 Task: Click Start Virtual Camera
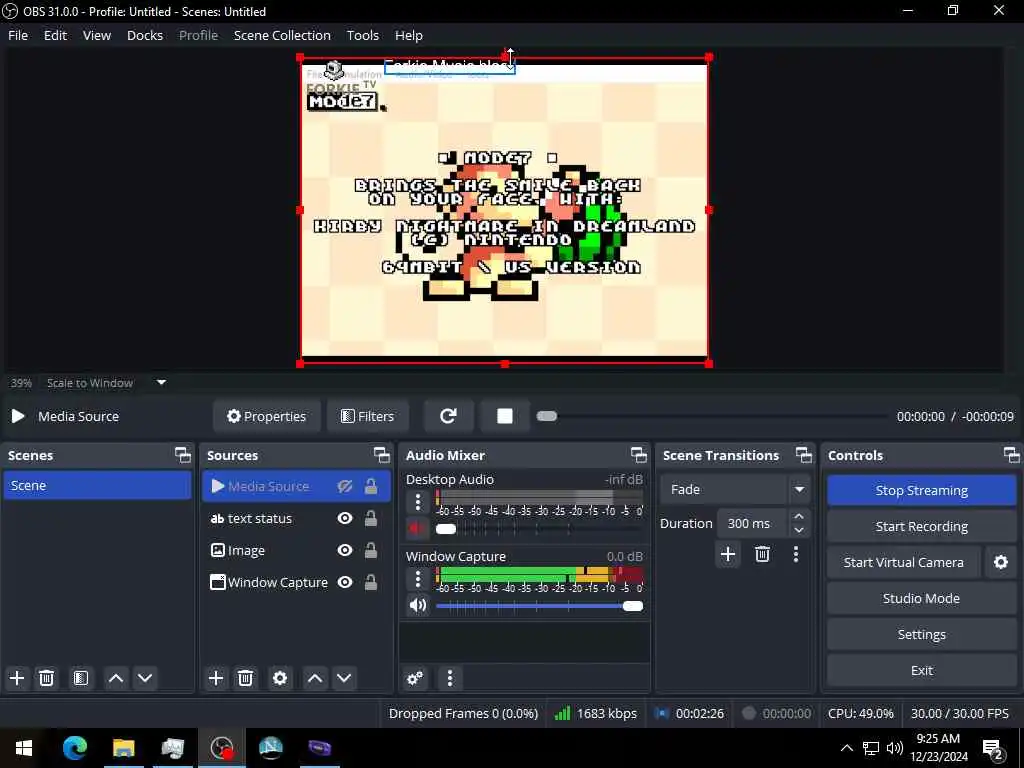pos(903,562)
